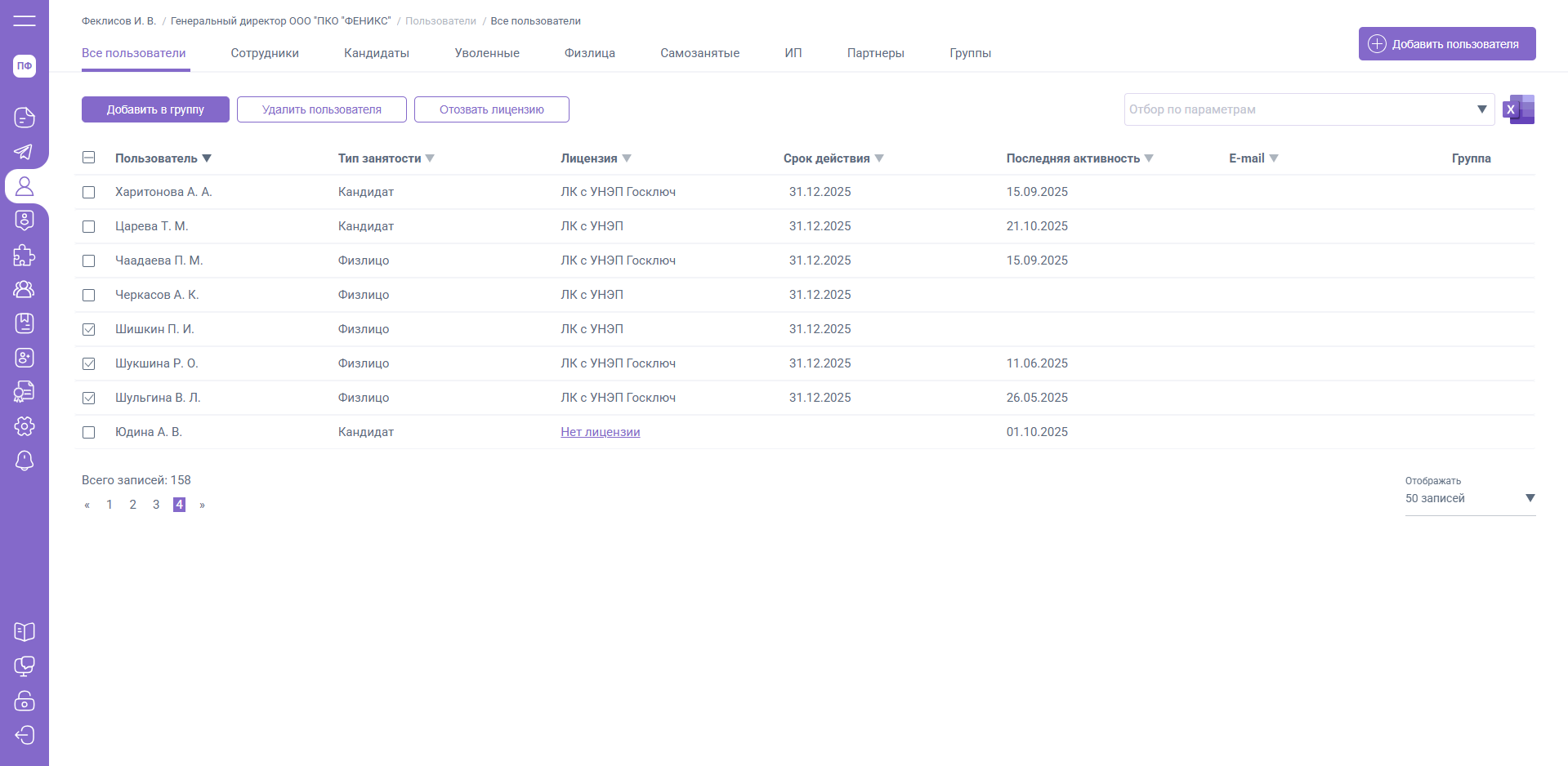1568x766 pixels.
Task: Switch to the Сотрудники tab
Action: coord(265,53)
